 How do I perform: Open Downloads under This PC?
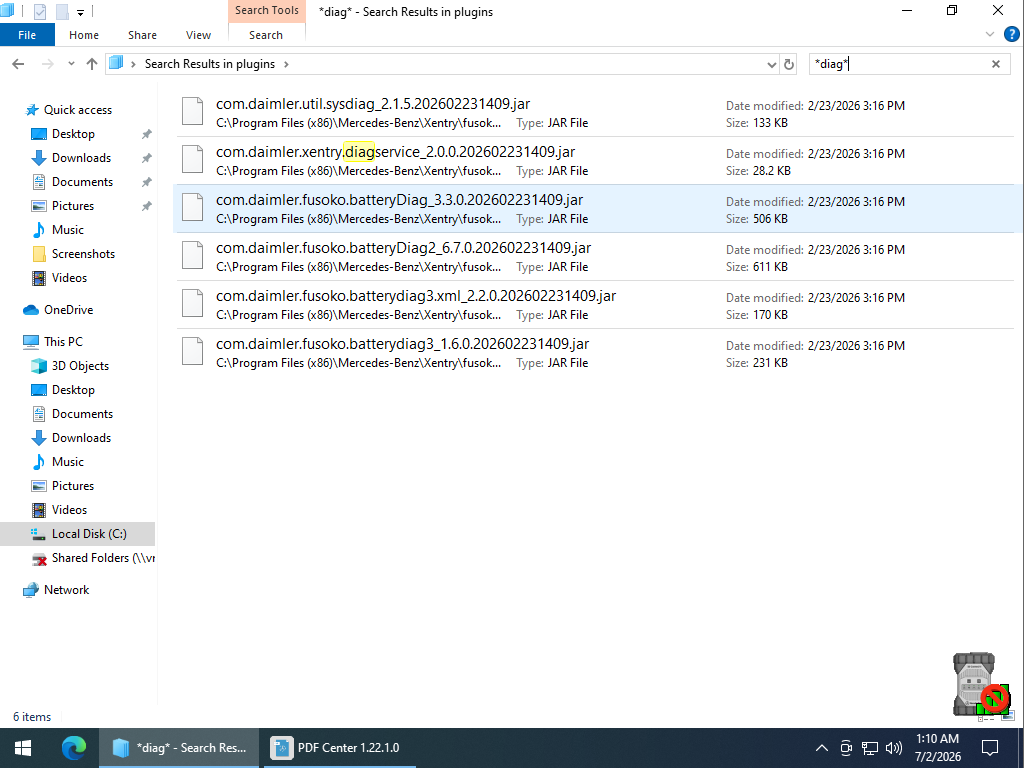81,438
